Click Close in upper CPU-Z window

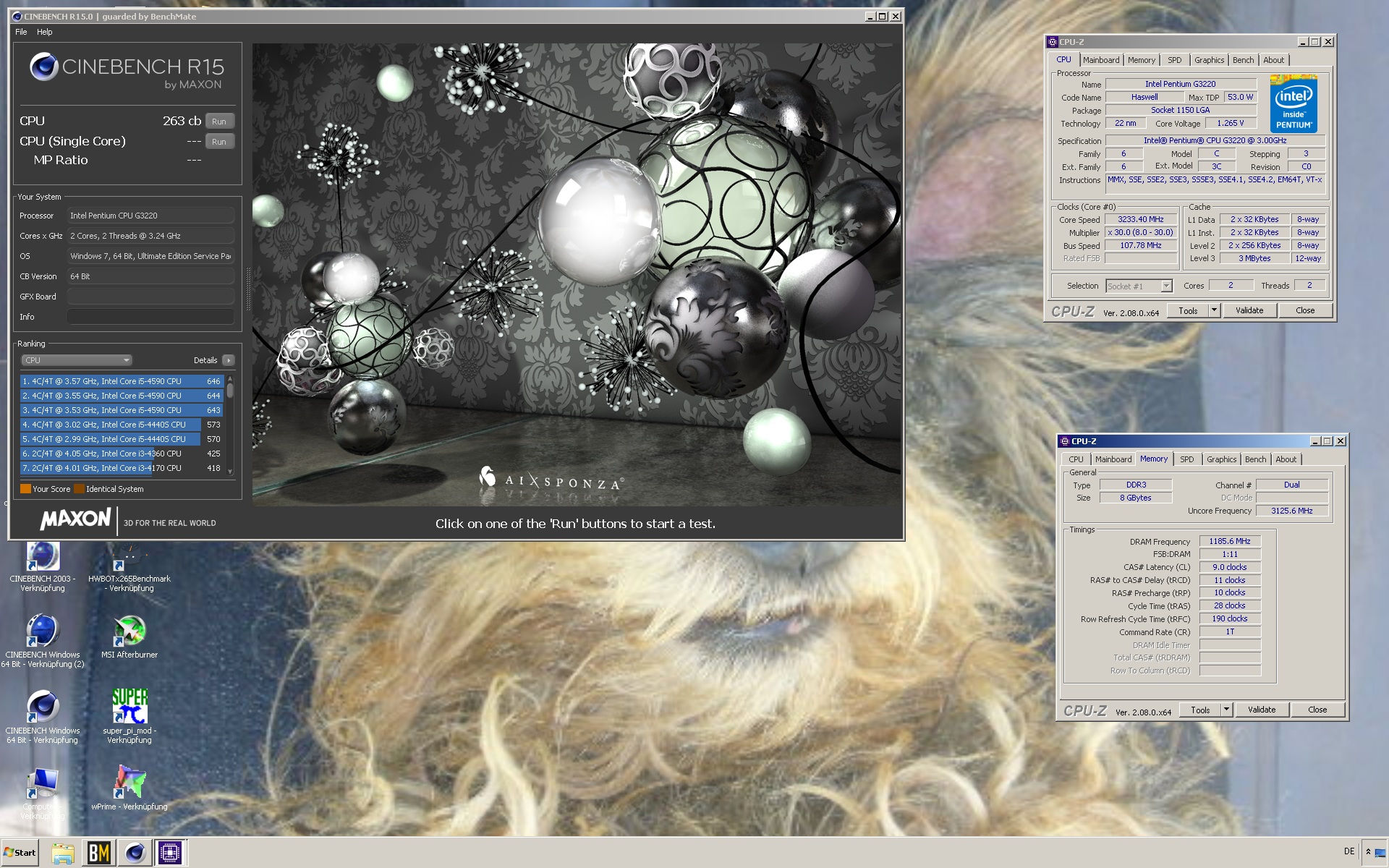(1305, 310)
